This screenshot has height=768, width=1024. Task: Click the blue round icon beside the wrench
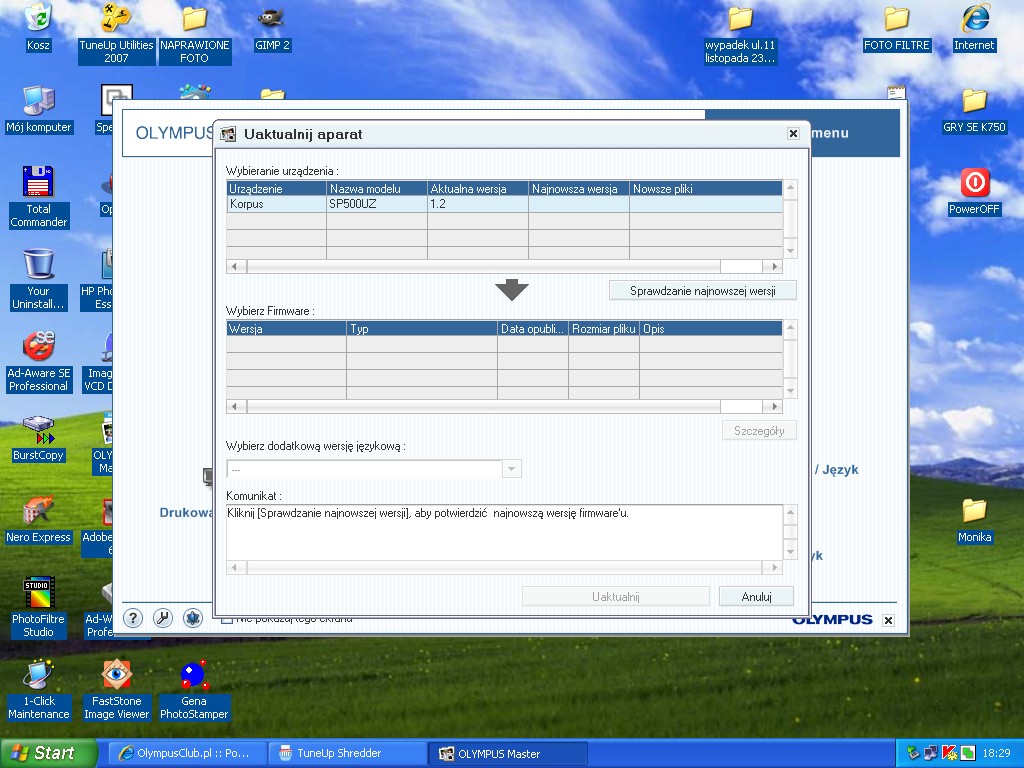pyautogui.click(x=193, y=618)
